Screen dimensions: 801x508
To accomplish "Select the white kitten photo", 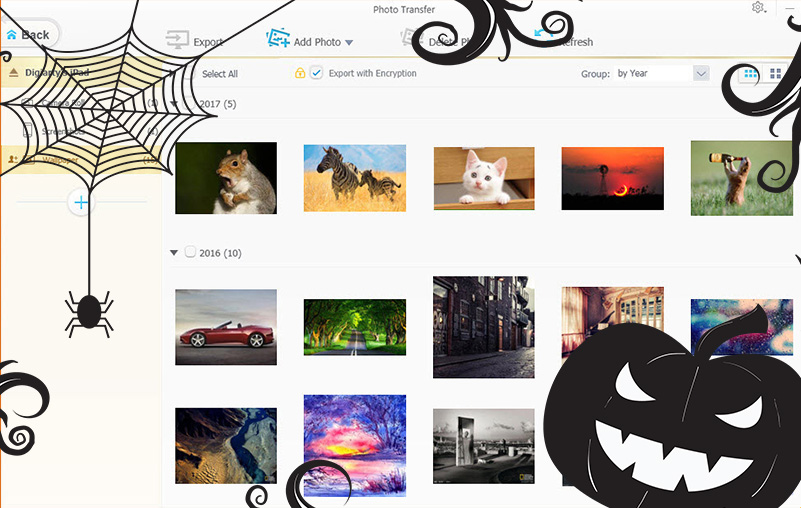I will click(x=484, y=179).
